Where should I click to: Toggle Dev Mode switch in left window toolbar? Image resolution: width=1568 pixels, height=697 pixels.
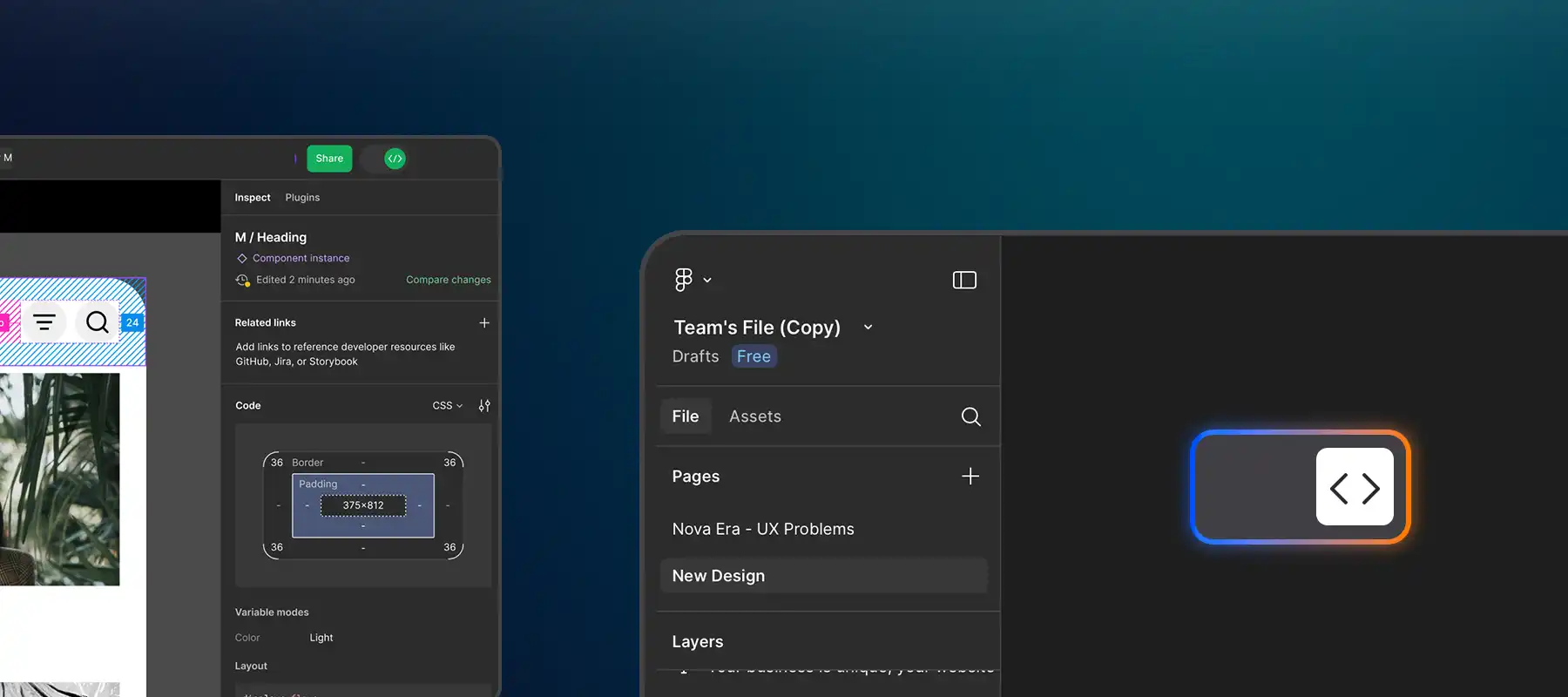(384, 159)
